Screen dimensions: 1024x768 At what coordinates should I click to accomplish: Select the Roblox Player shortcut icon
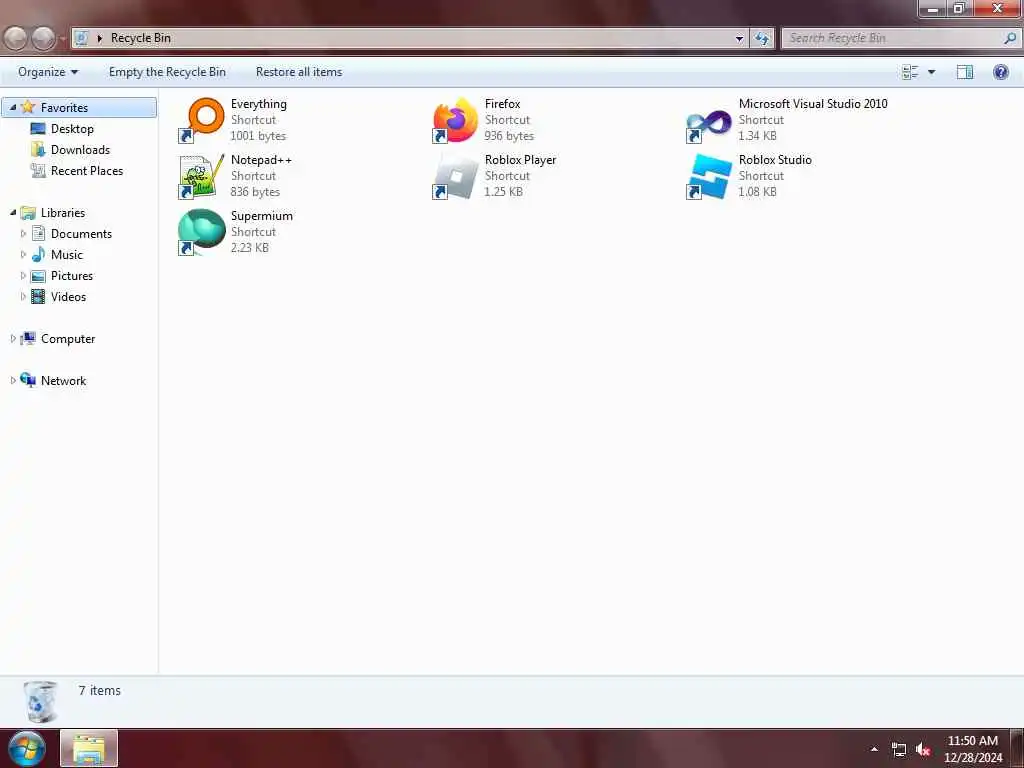tap(455, 176)
